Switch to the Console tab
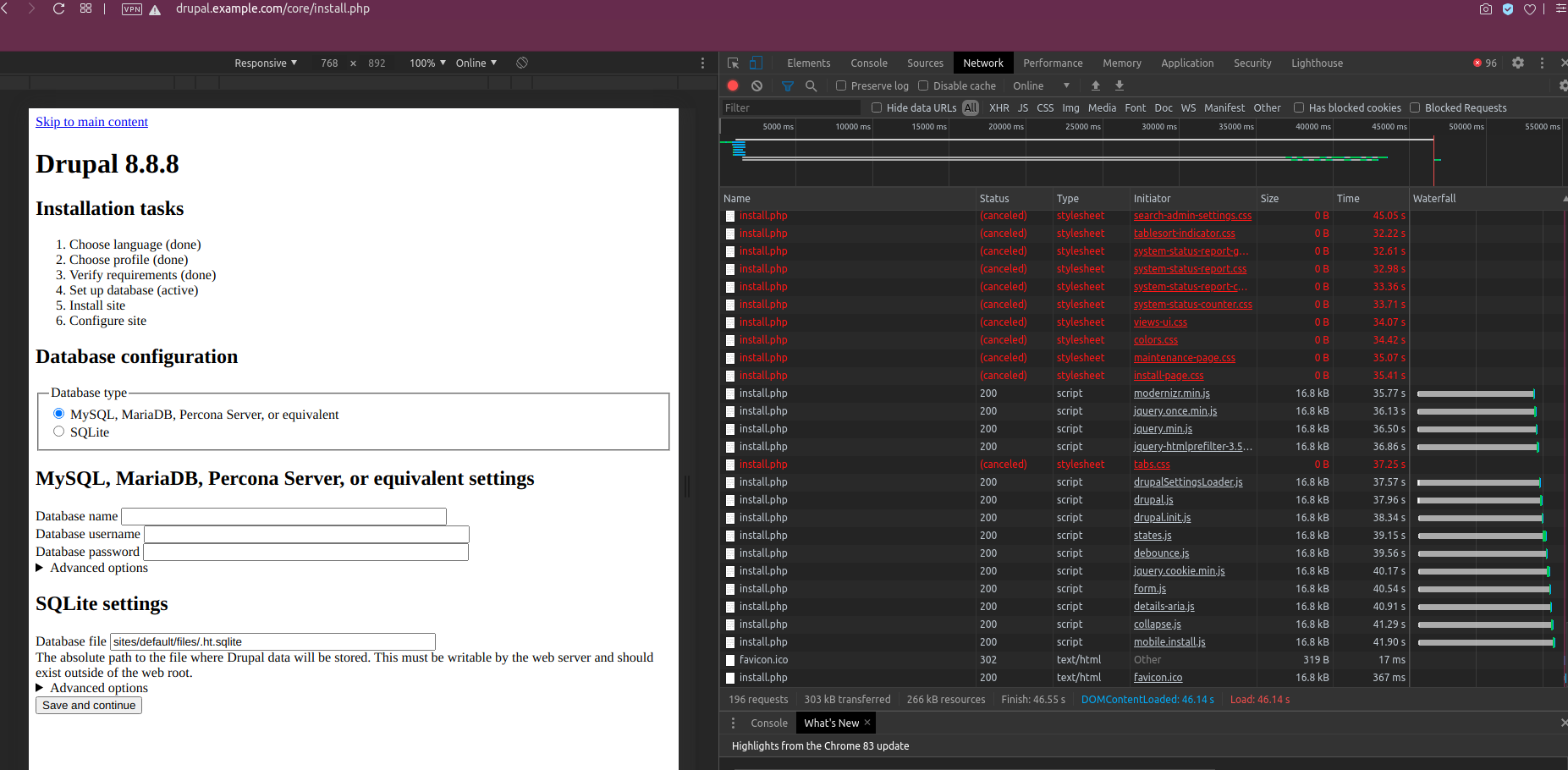 tap(868, 63)
